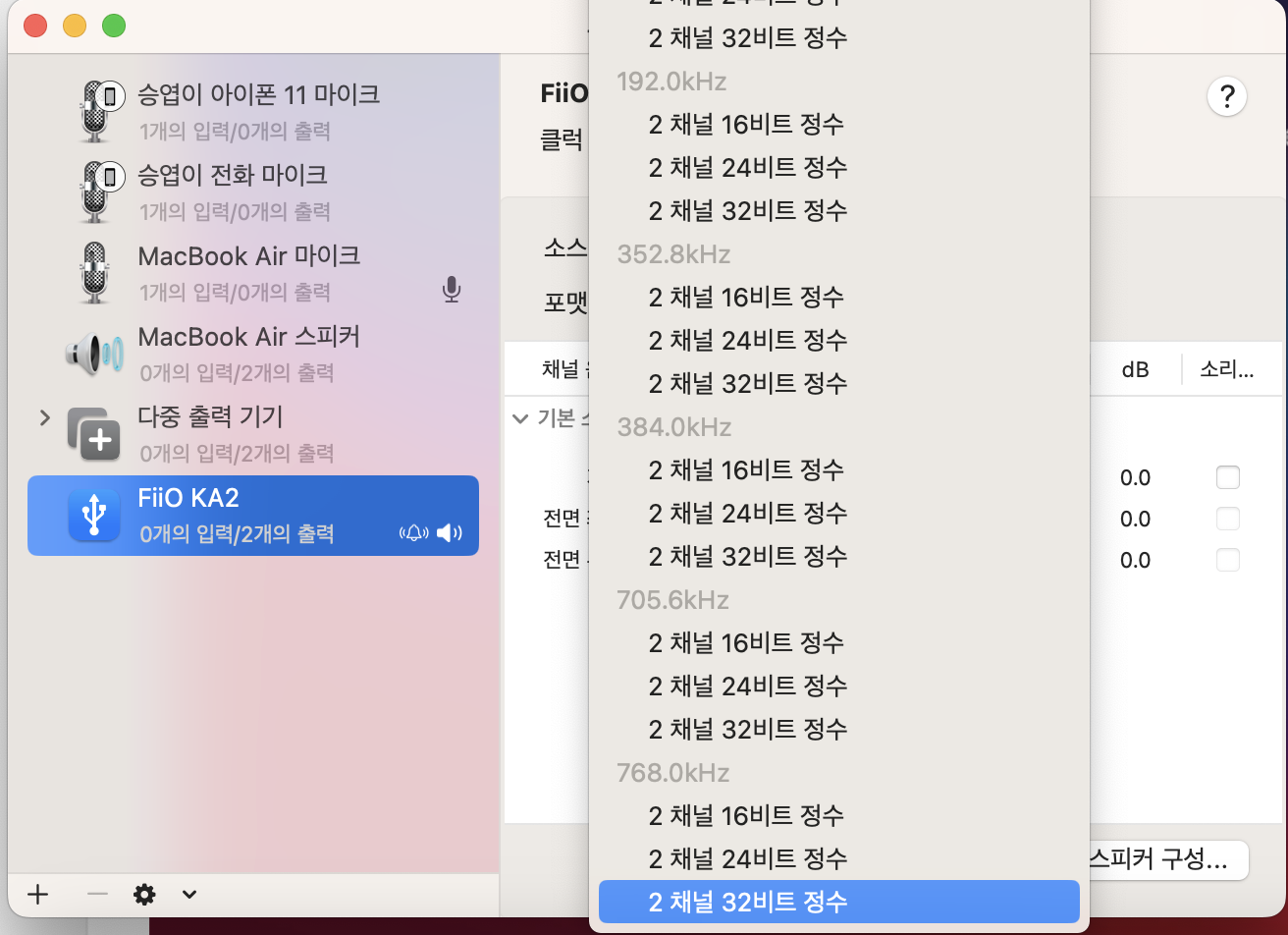The image size is (1288, 935).
Task: Click the alert sound bell icon on FiiO KA2
Action: click(414, 533)
